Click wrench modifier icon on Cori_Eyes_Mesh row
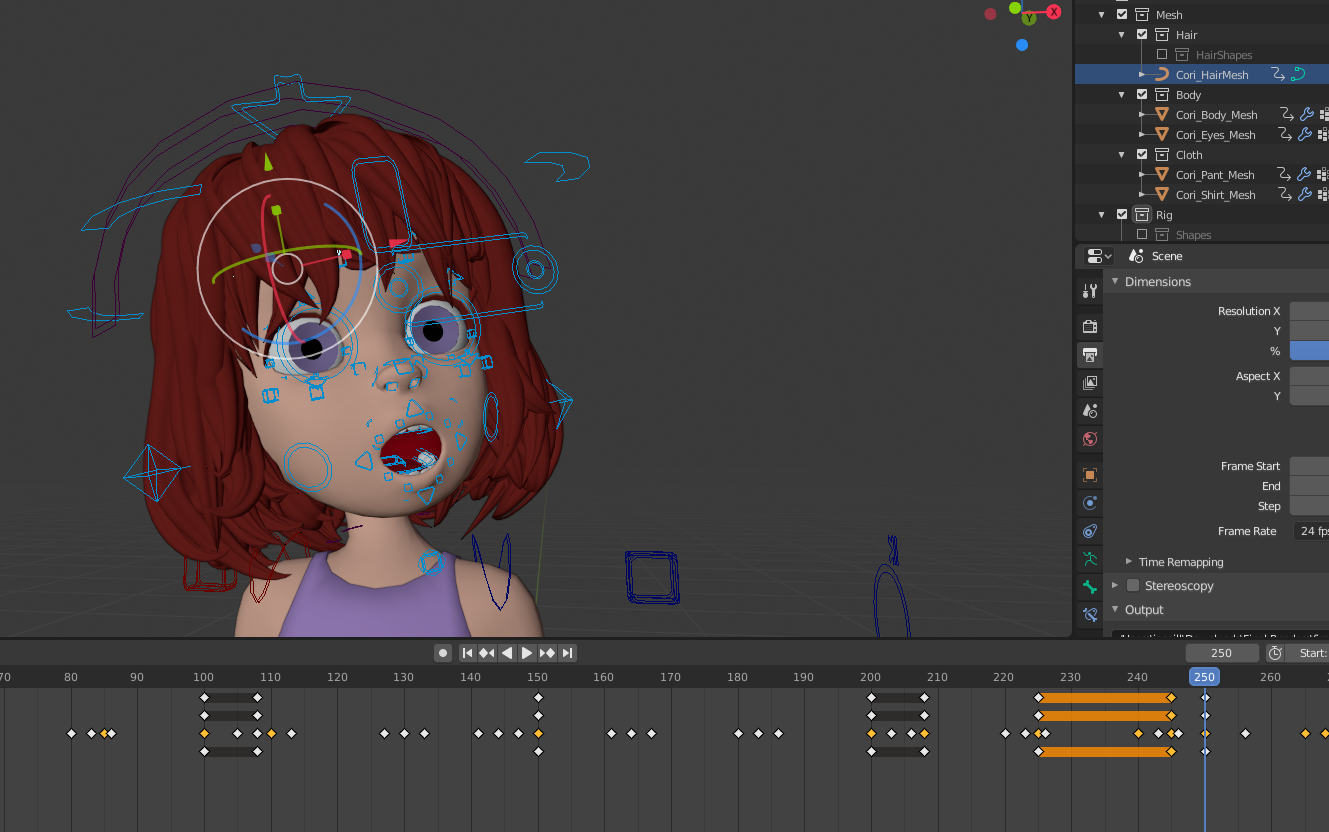The image size is (1329, 832). click(1305, 134)
